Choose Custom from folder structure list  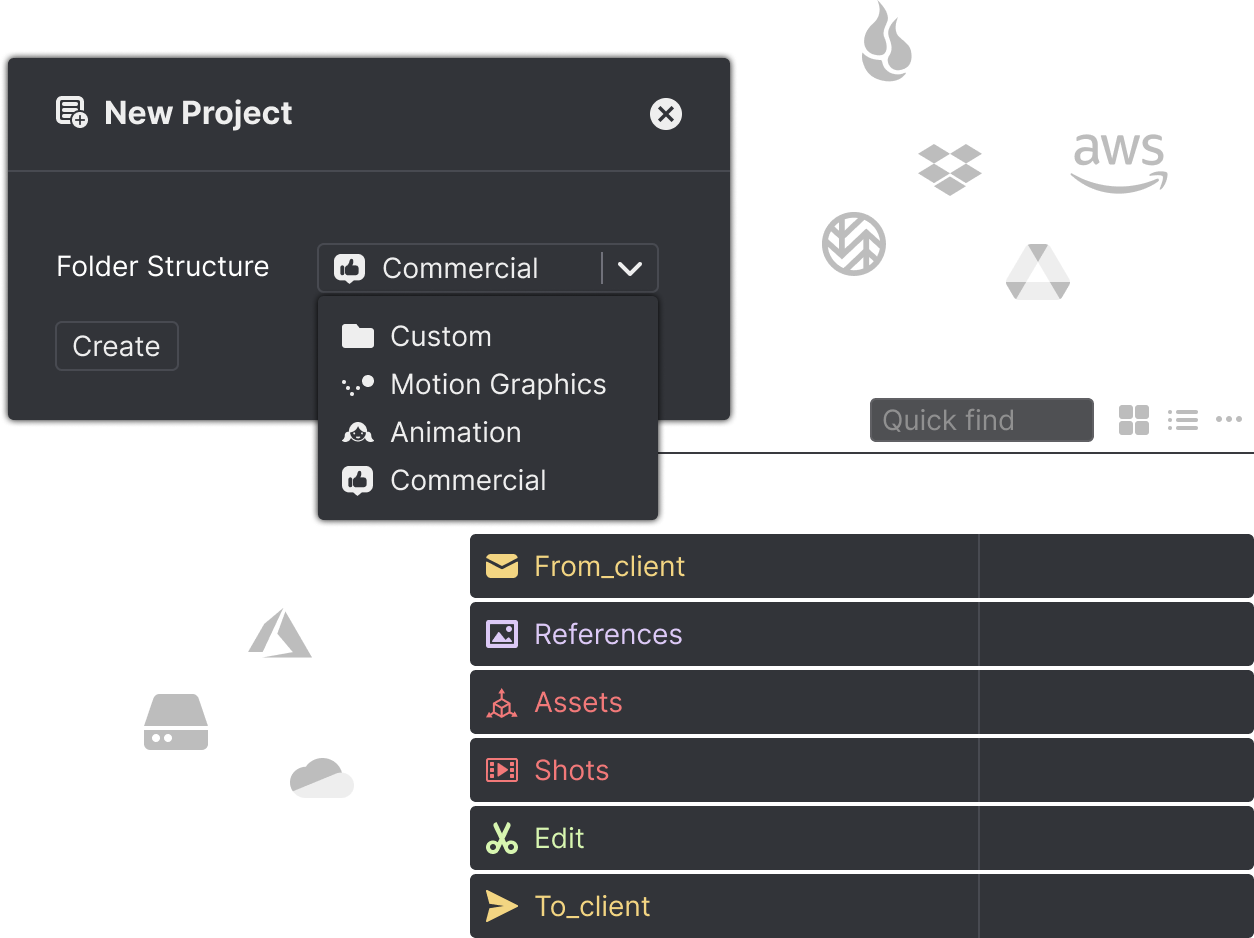click(441, 336)
